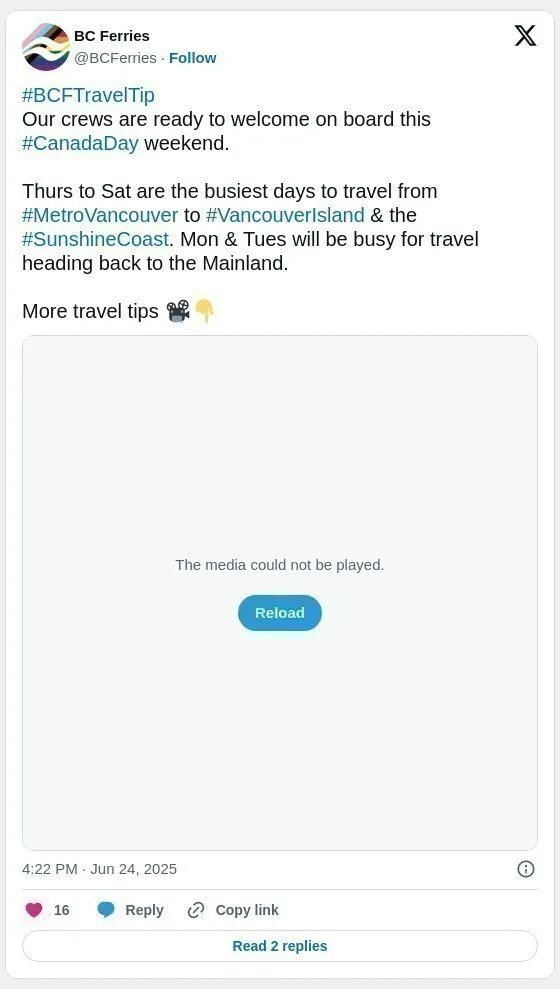Click the BC Ferries display name
The width and height of the screenshot is (560, 989).
[x=112, y=36]
